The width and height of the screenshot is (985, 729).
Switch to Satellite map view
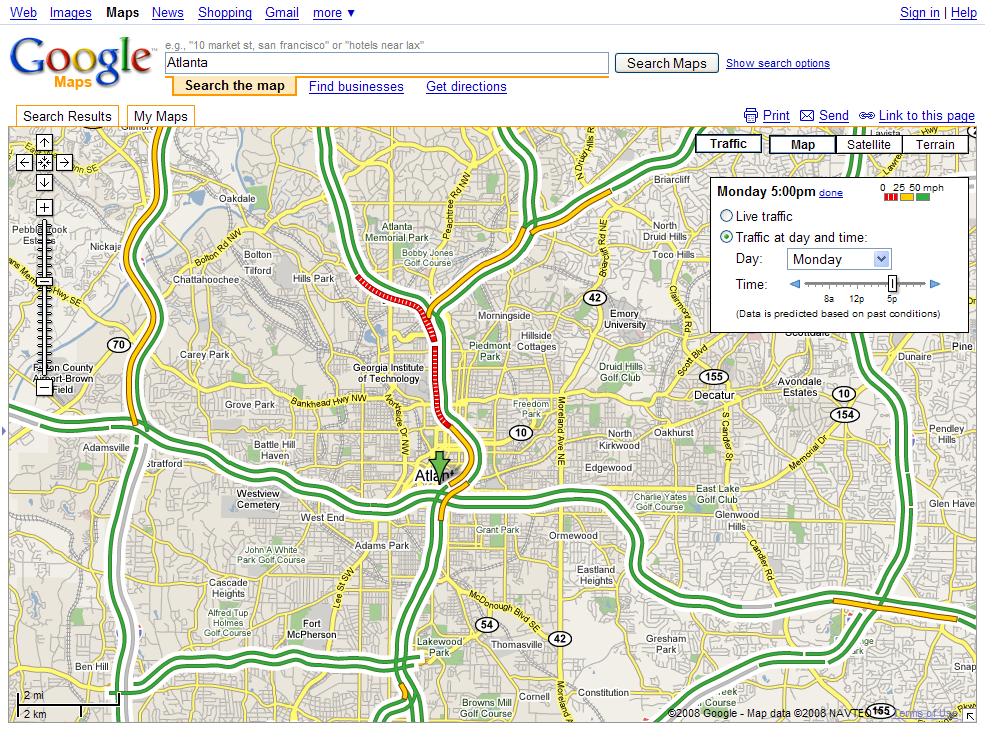(868, 144)
